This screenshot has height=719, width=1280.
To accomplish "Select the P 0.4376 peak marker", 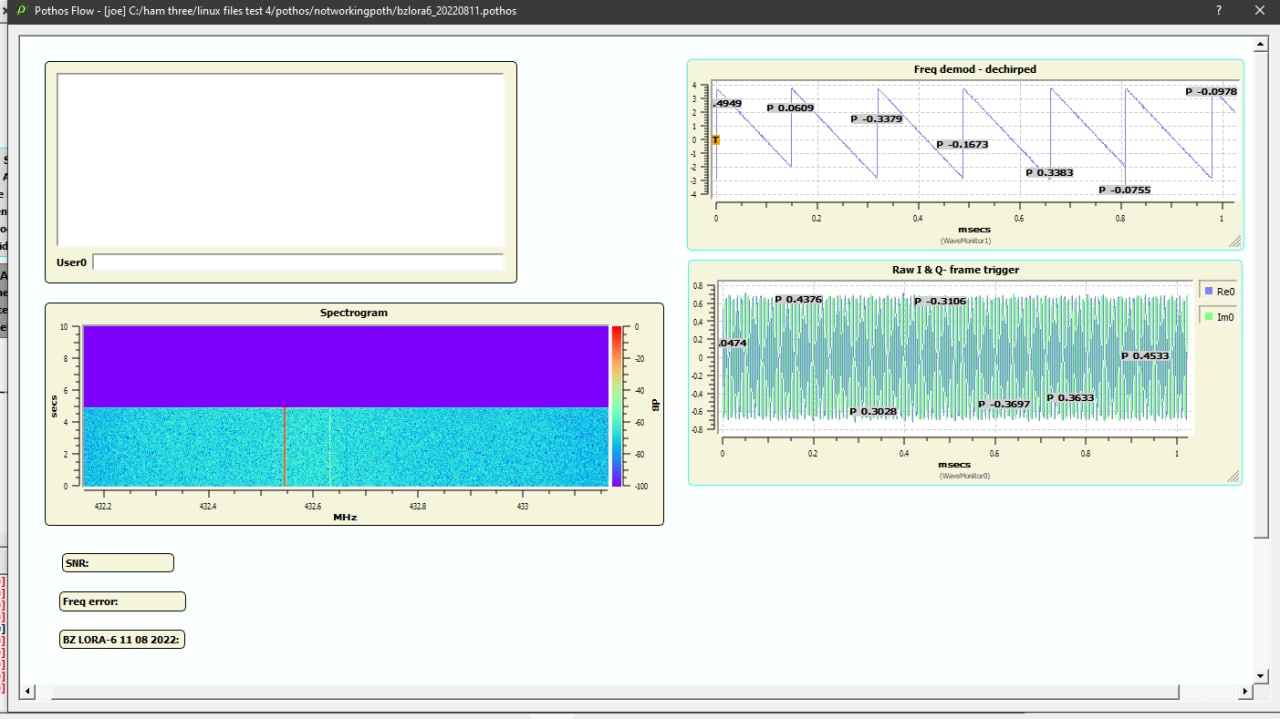I will (x=798, y=299).
